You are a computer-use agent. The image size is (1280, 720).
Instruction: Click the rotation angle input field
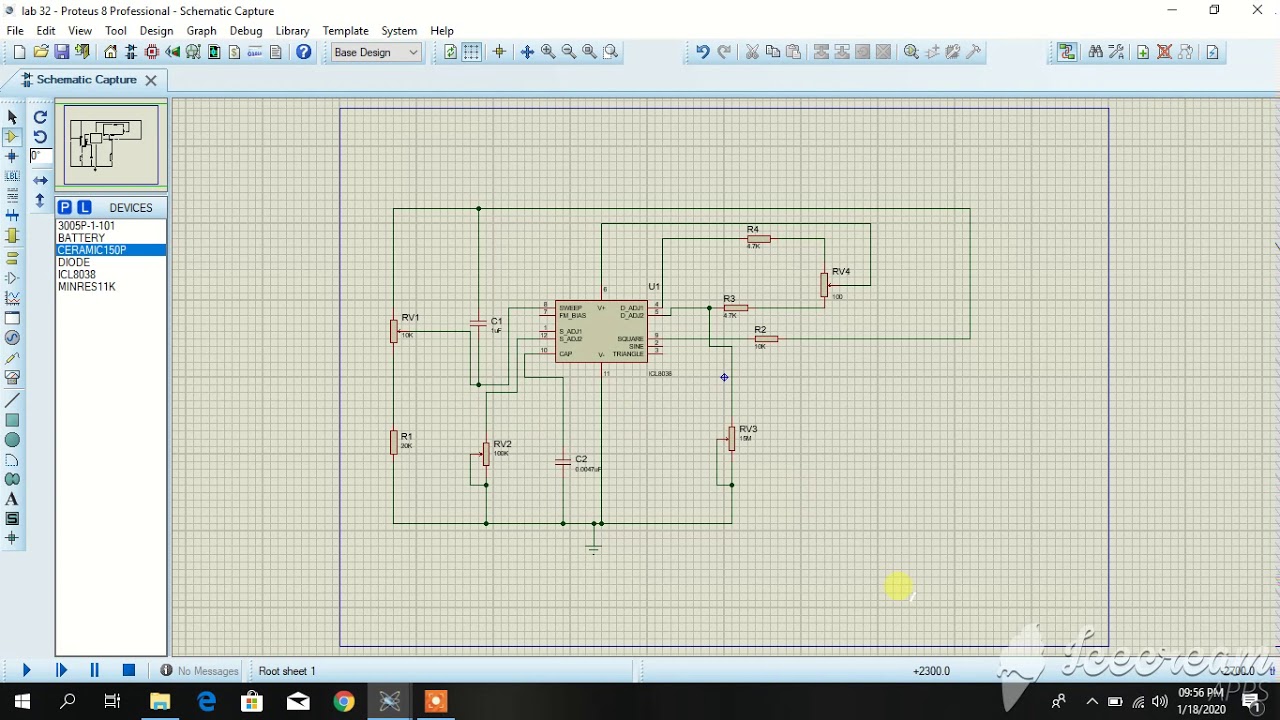pos(40,156)
